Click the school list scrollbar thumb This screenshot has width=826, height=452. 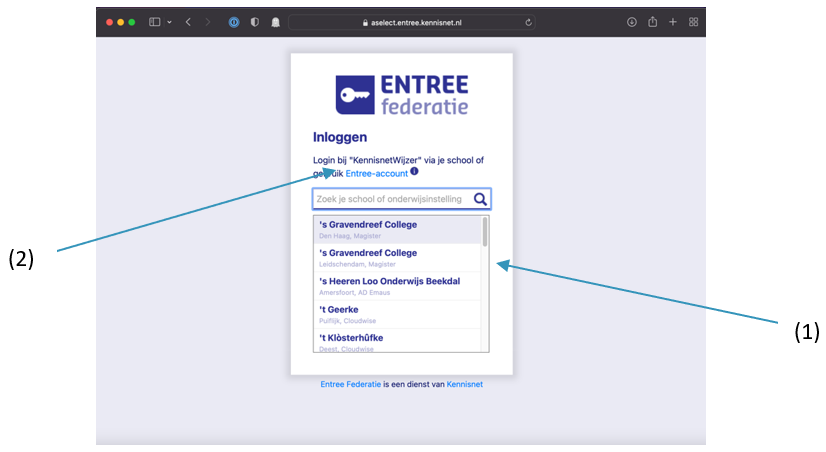point(485,232)
